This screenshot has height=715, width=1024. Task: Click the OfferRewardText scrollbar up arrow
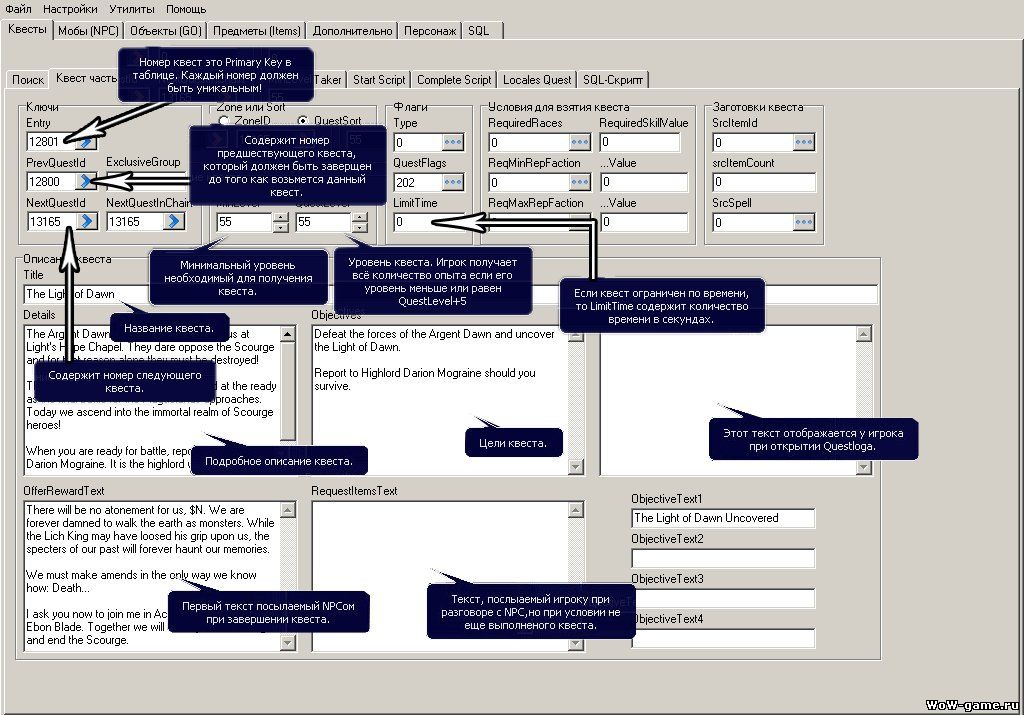[x=287, y=510]
